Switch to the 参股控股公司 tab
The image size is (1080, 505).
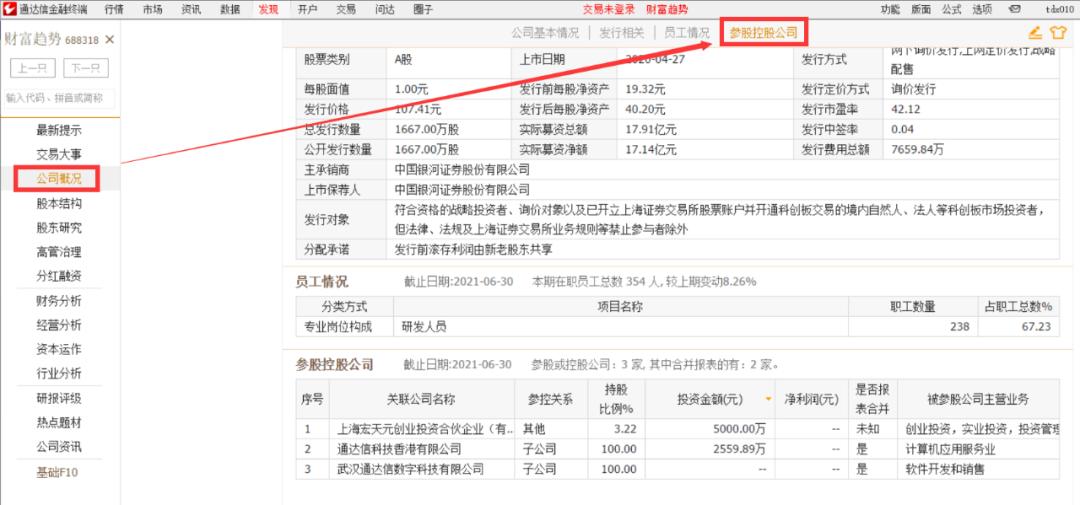[763, 32]
